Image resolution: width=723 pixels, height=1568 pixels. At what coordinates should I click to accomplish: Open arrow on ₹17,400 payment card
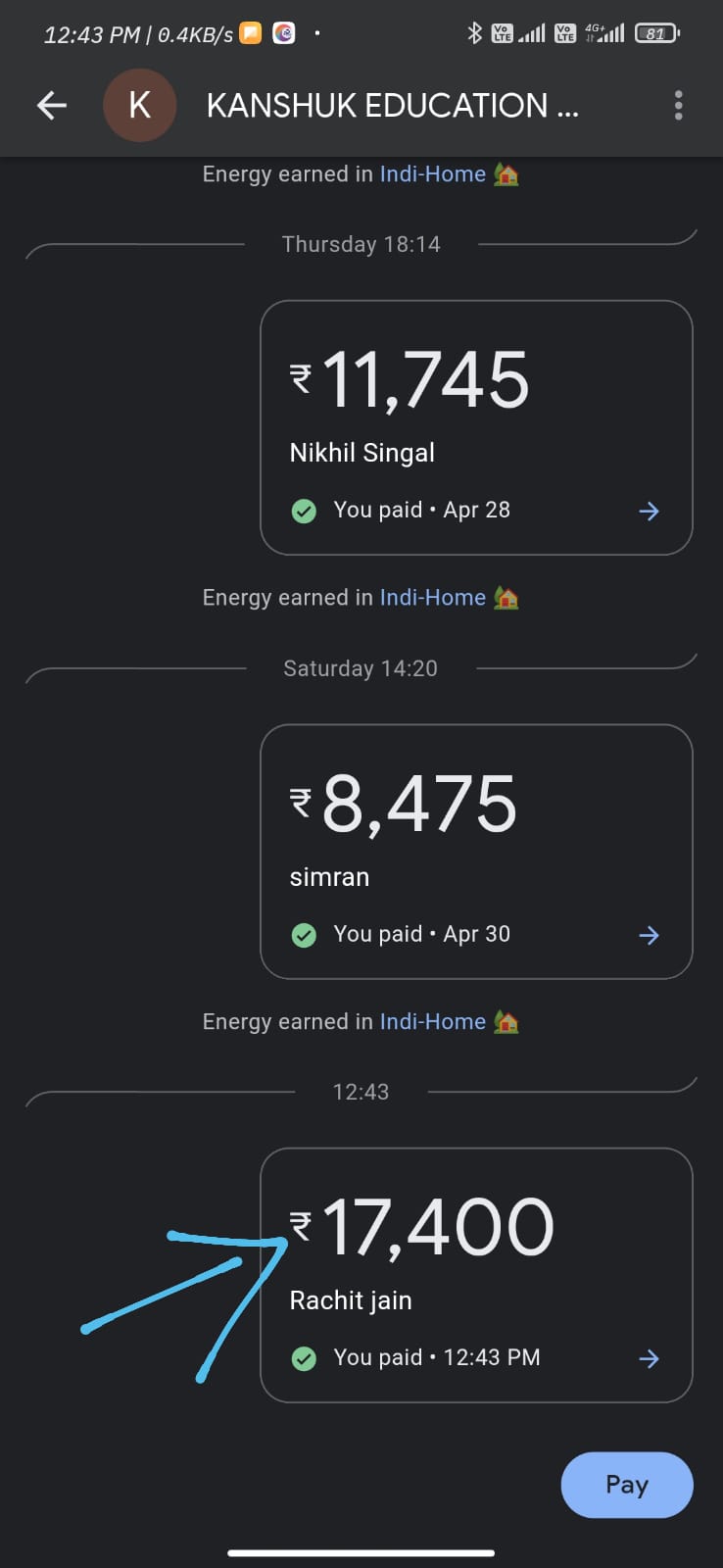click(649, 1358)
